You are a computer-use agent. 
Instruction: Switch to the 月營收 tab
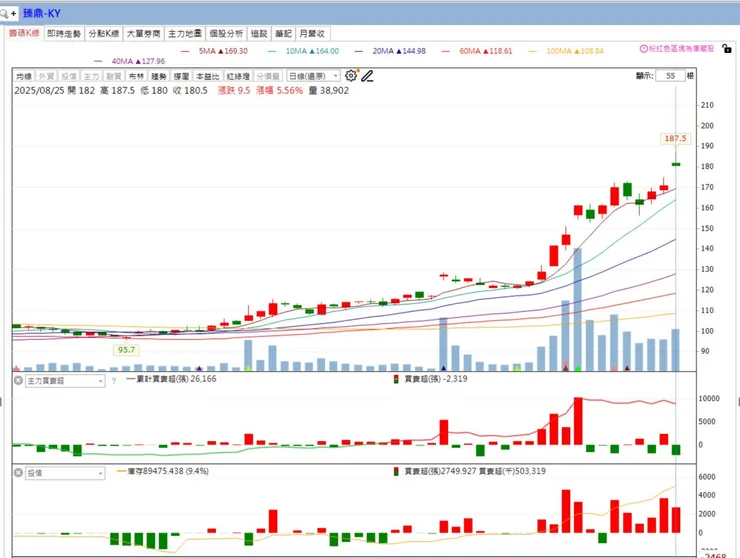[x=312, y=34]
